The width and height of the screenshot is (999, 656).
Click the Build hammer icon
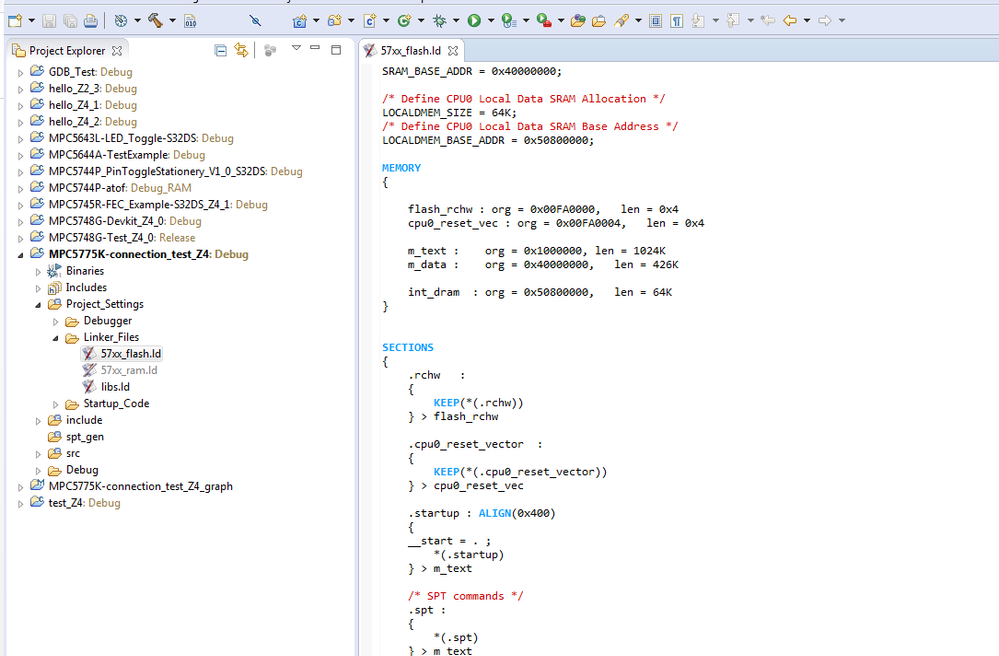click(155, 20)
